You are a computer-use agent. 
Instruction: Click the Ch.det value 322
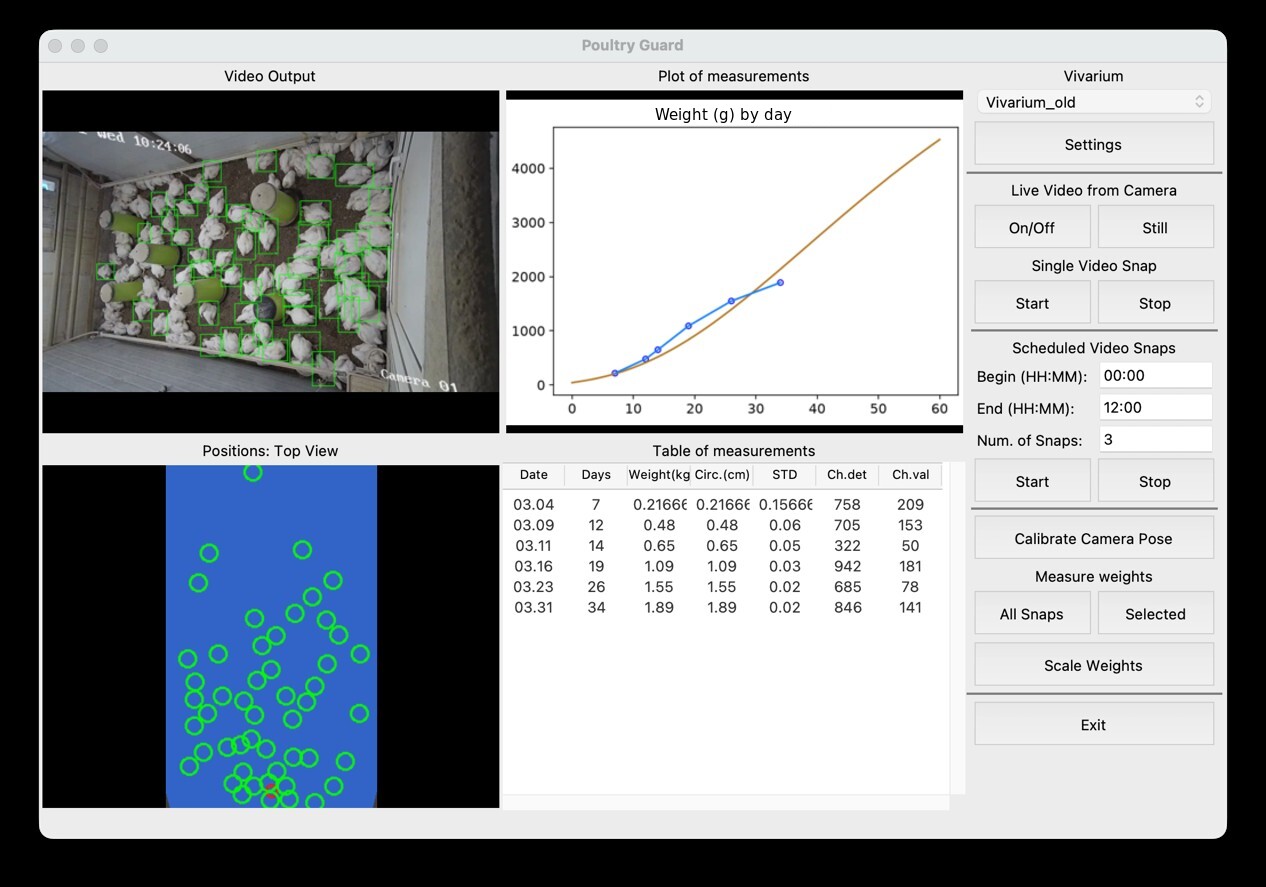[847, 546]
